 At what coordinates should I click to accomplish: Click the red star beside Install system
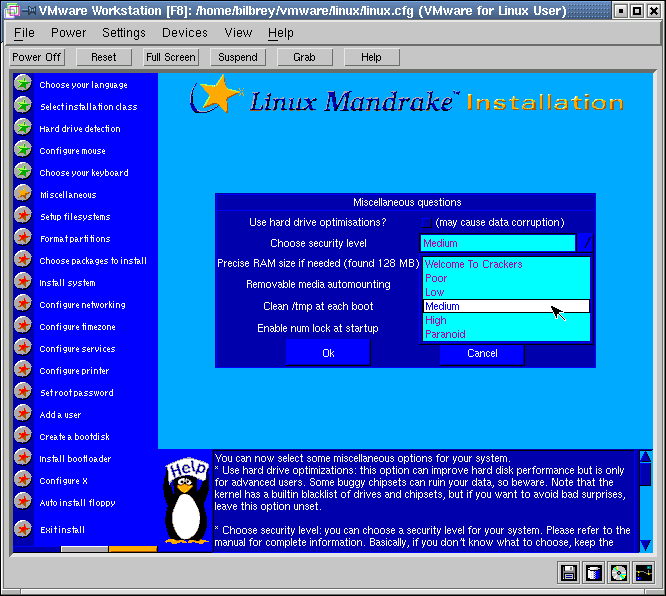click(x=23, y=282)
